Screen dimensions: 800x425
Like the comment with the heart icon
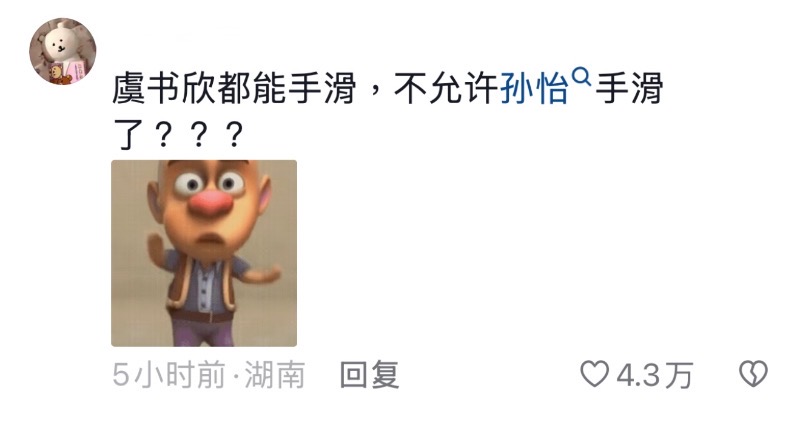click(595, 373)
